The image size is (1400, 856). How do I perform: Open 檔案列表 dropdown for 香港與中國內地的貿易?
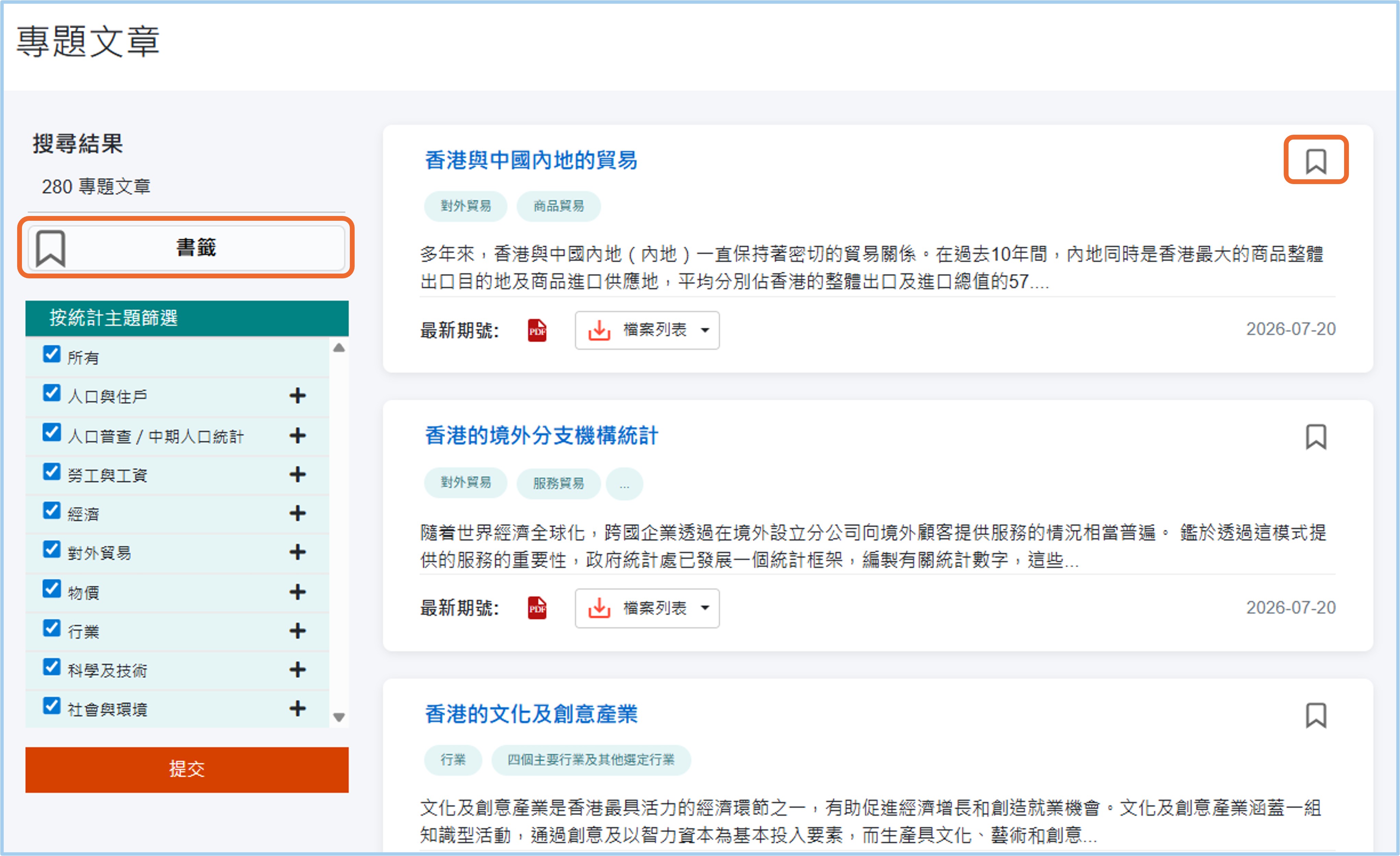click(x=646, y=330)
